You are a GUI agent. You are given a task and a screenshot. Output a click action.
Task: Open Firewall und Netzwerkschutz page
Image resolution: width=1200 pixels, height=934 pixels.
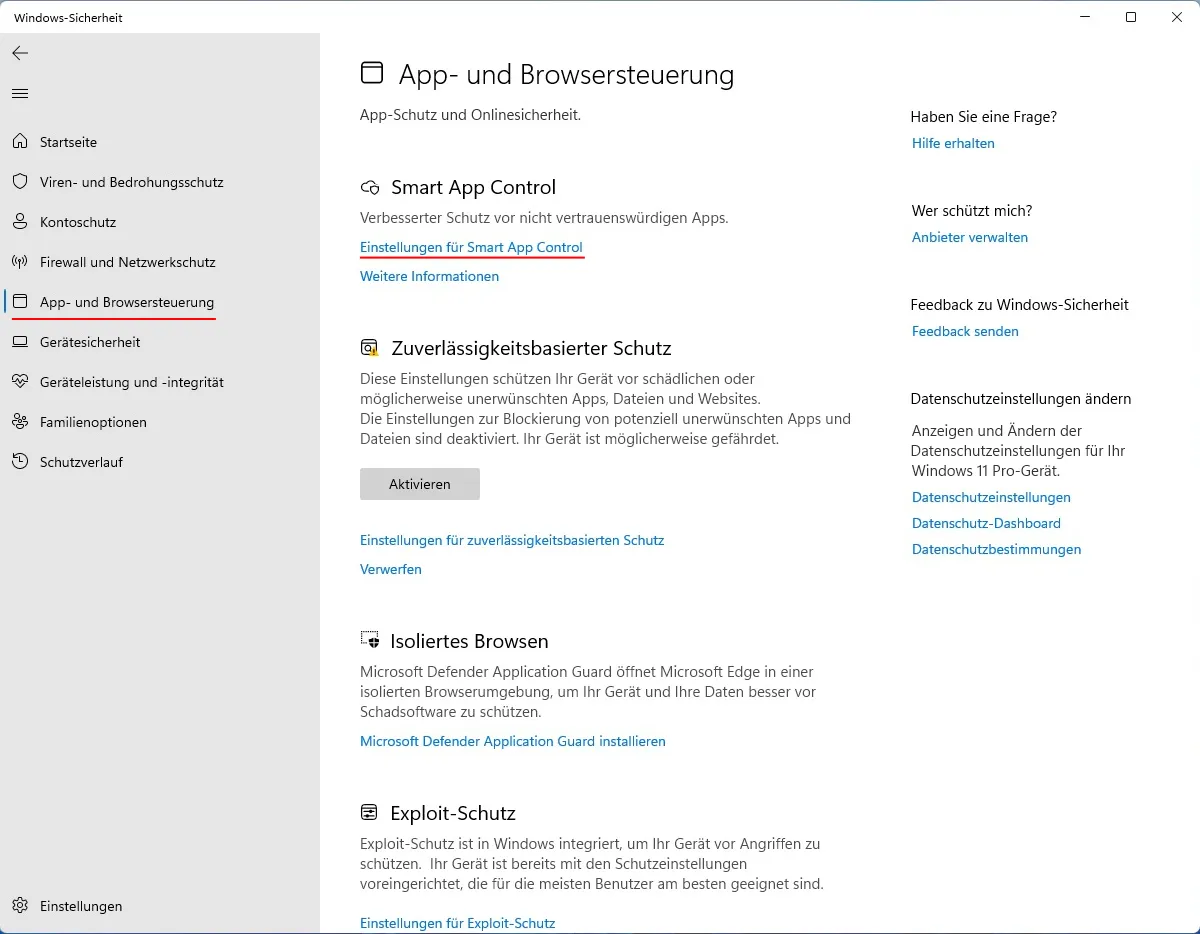[128, 262]
